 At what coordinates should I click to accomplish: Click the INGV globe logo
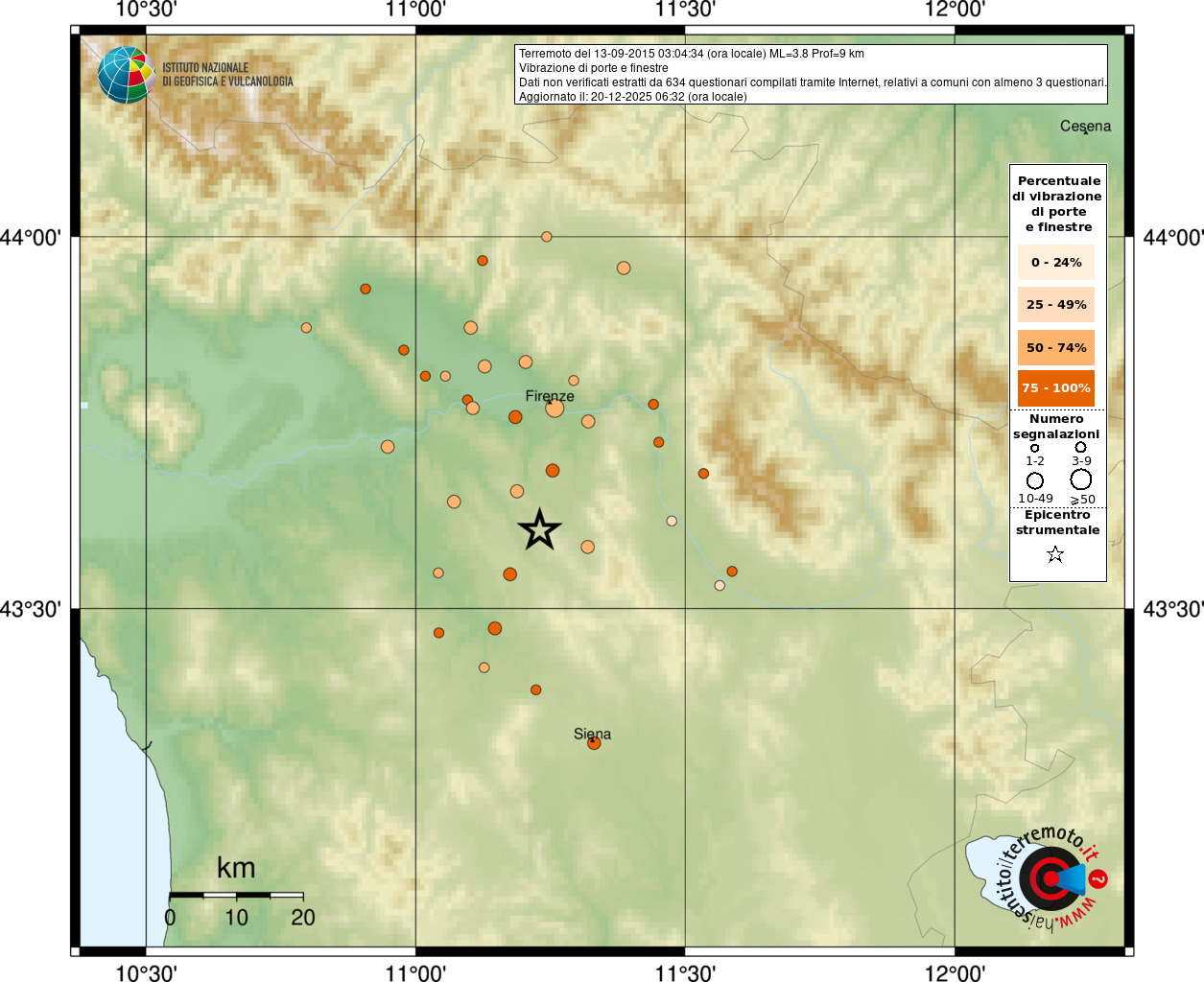click(x=126, y=75)
